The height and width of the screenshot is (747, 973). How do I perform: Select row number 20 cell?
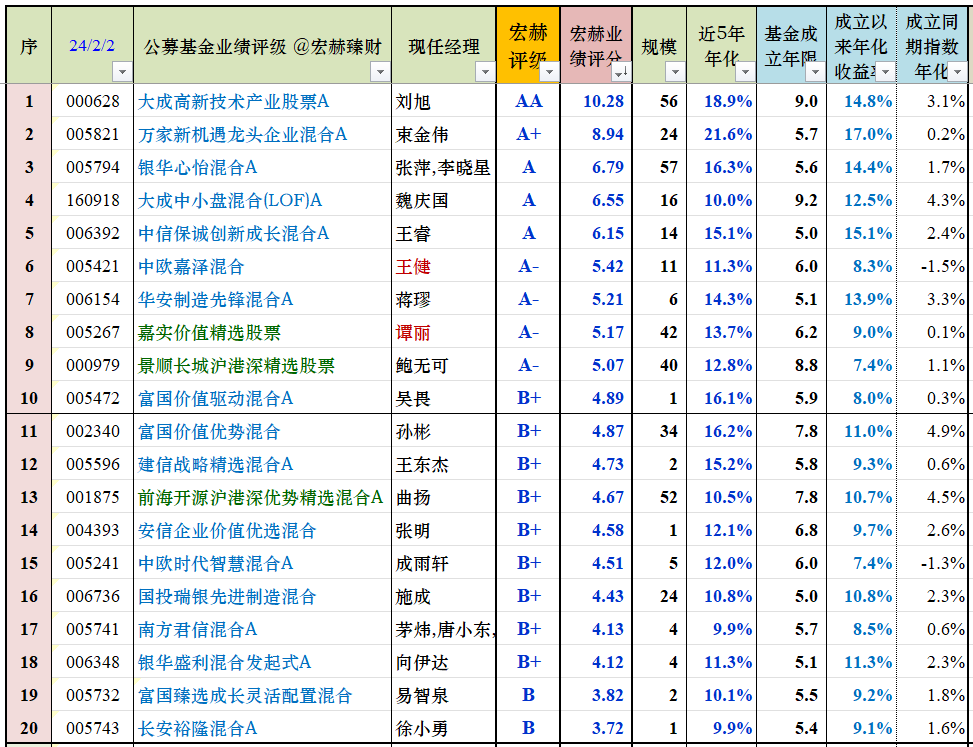pyautogui.click(x=29, y=728)
